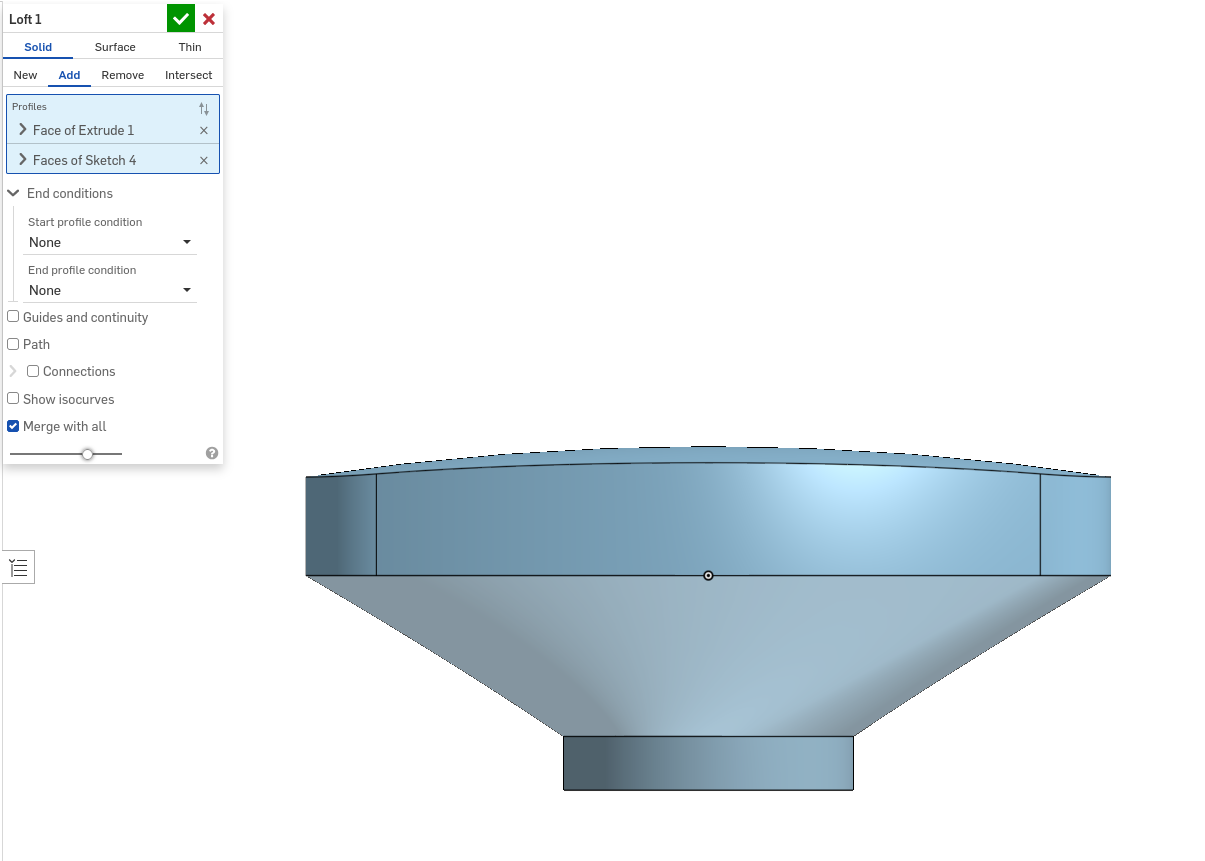Select the Remove operation type

pos(123,75)
